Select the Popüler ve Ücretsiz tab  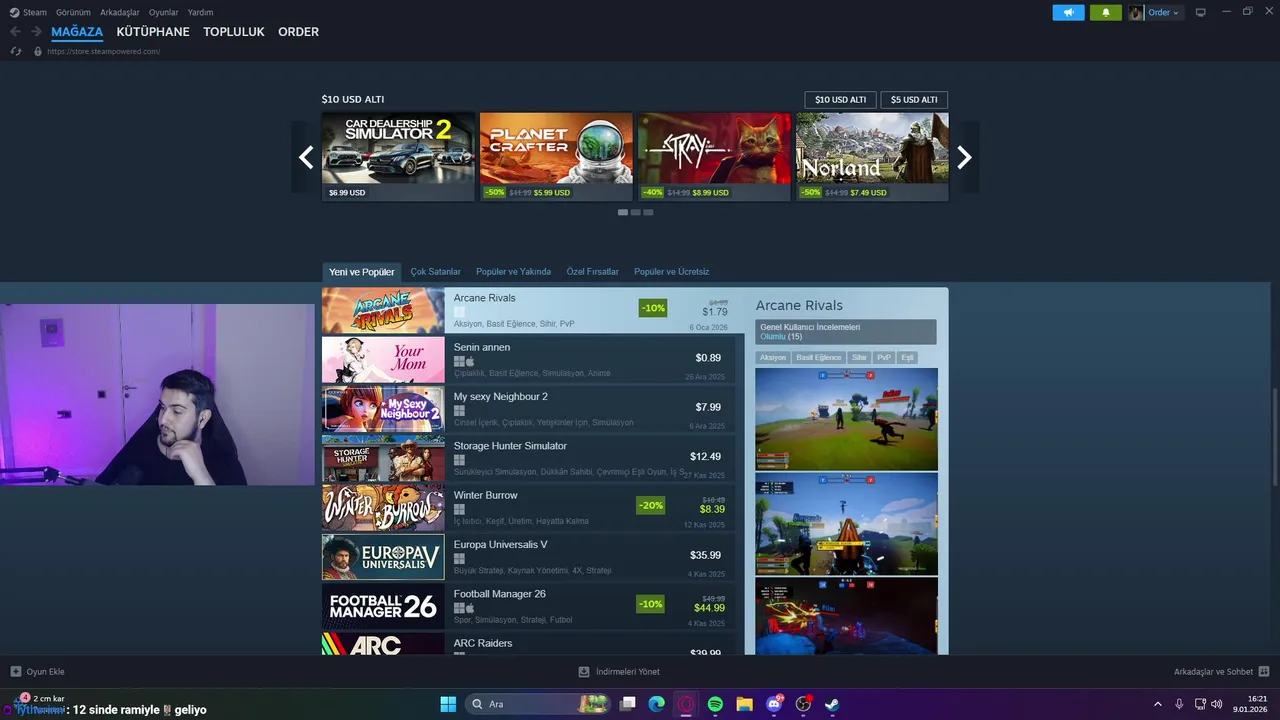point(672,272)
